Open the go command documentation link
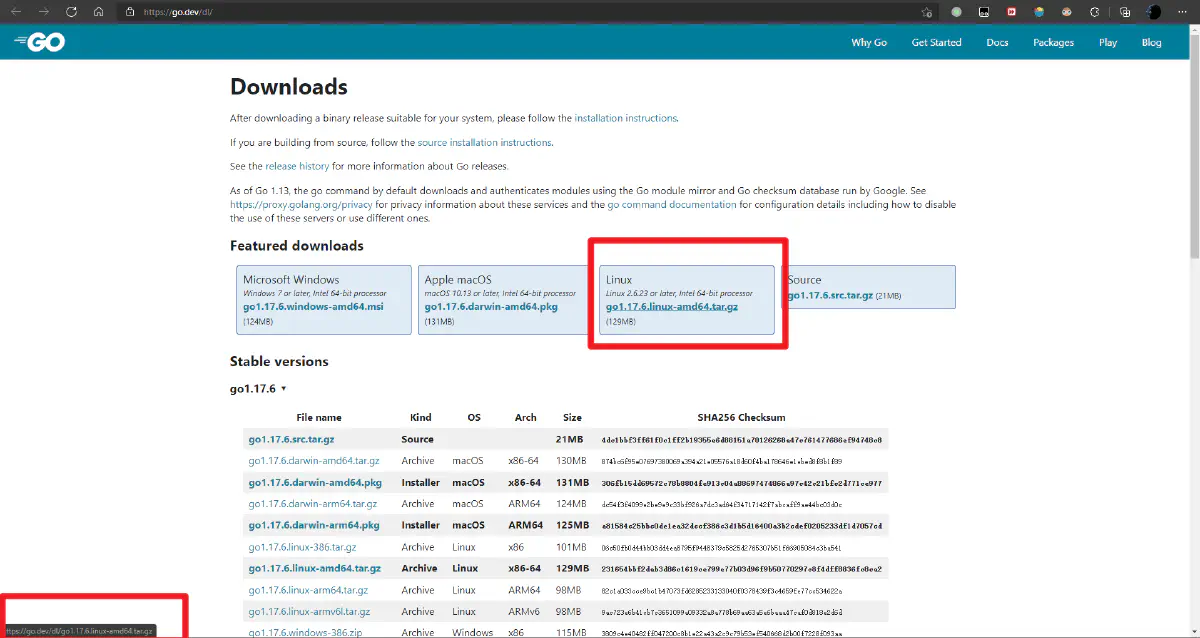Screen dimensions: 1200x638 tap(672, 204)
